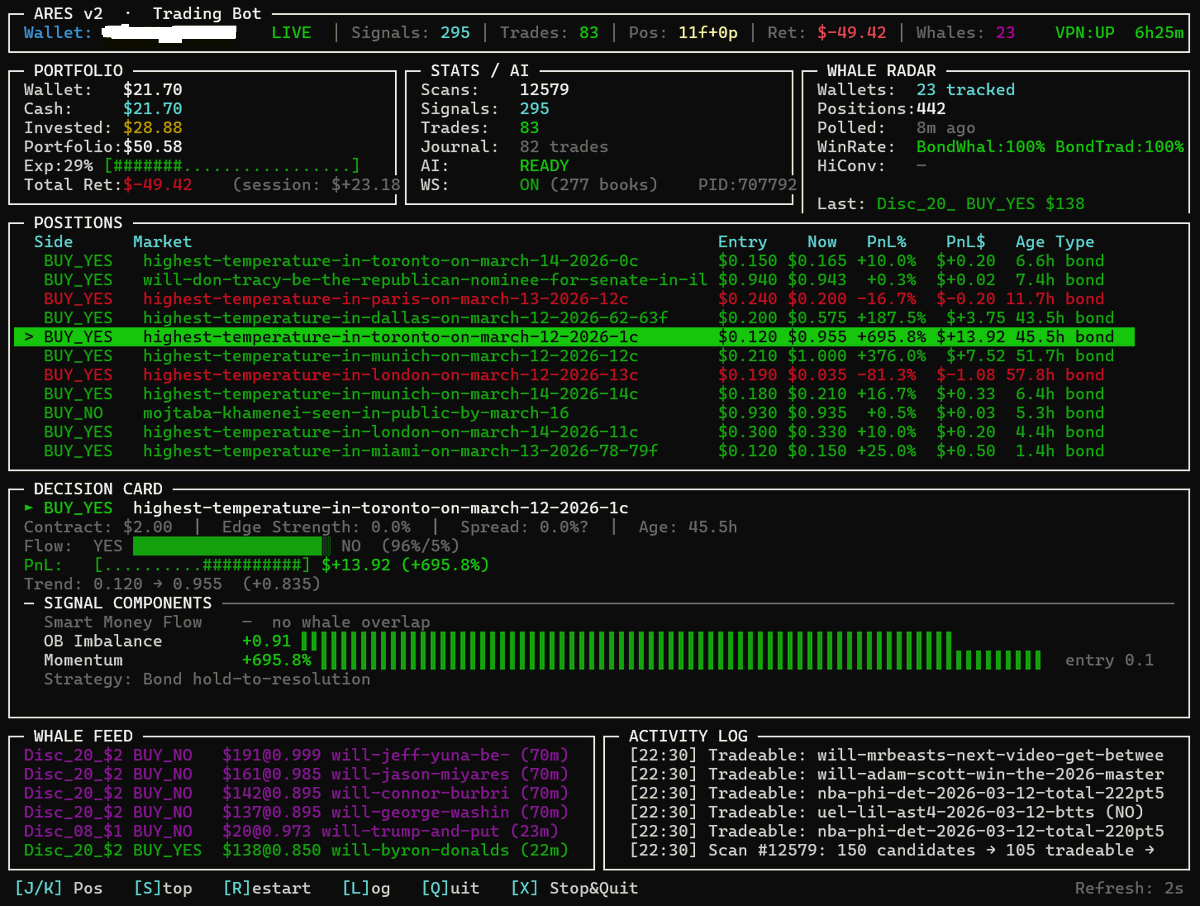Click the session $+23.18 value
The width and height of the screenshot is (1200, 906).
316,185
